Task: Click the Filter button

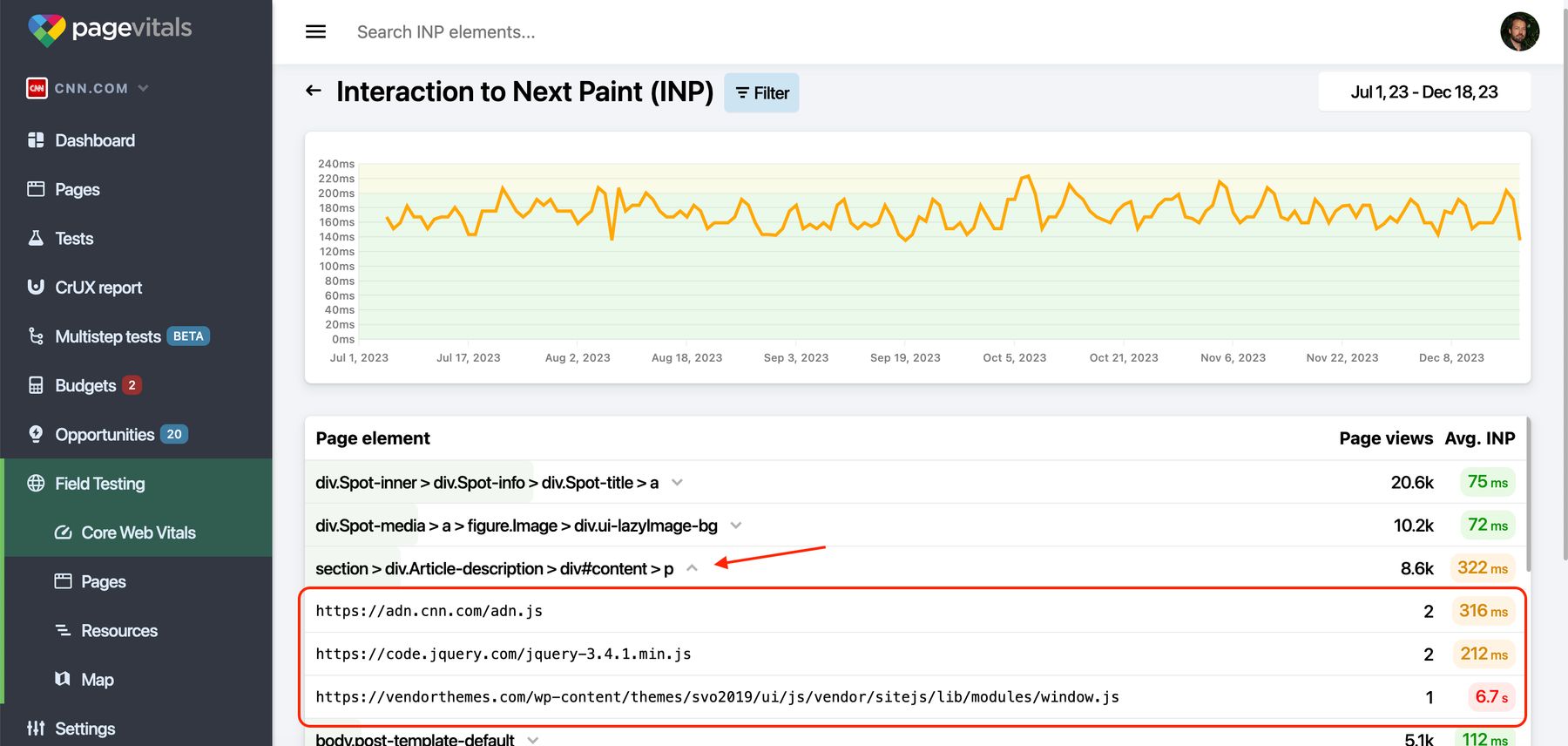Action: coord(761,93)
